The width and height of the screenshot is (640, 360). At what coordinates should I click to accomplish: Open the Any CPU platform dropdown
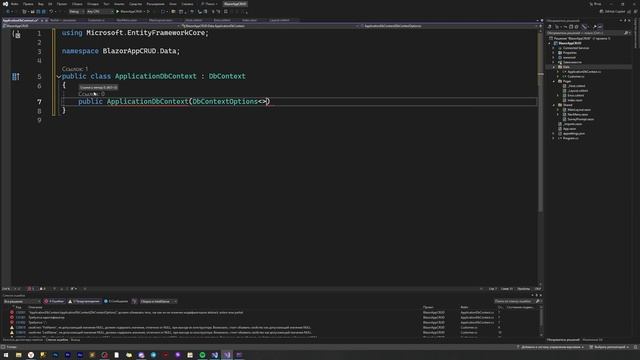(99, 11)
